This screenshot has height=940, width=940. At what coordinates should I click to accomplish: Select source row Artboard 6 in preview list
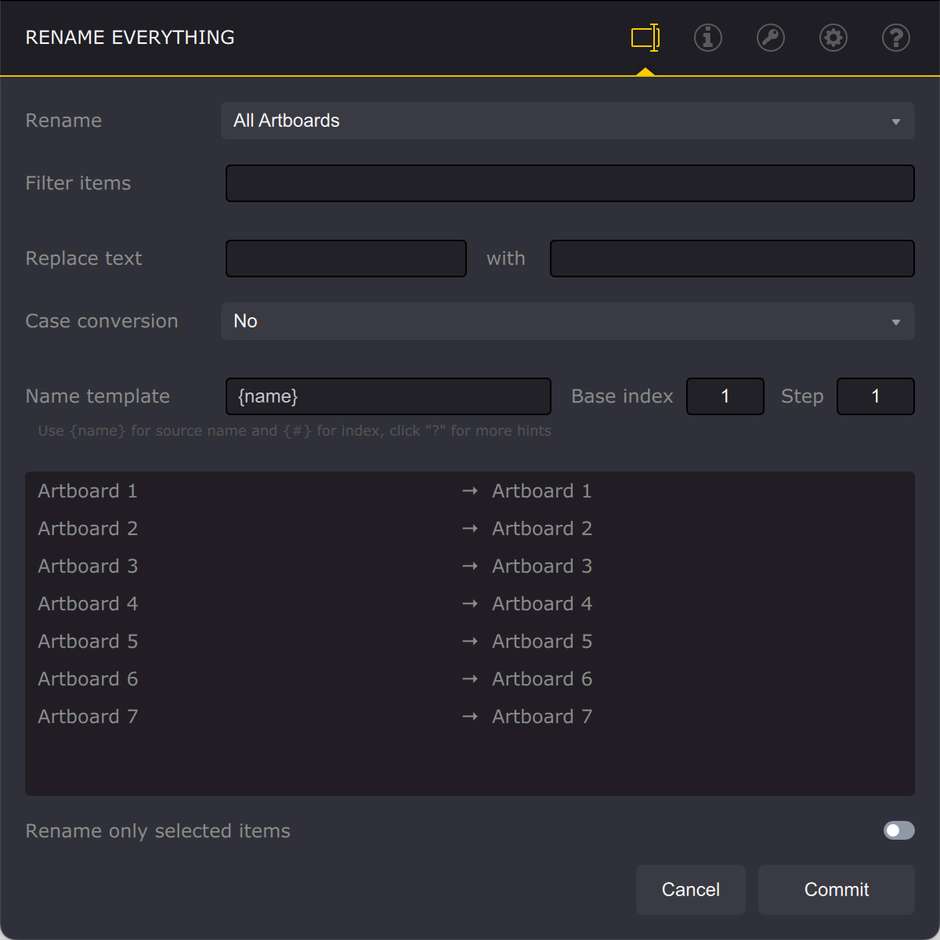(x=88, y=679)
